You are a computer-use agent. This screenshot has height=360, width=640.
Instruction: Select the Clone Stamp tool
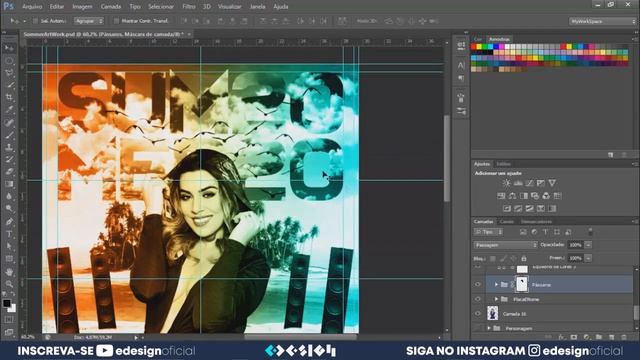[x=9, y=147]
